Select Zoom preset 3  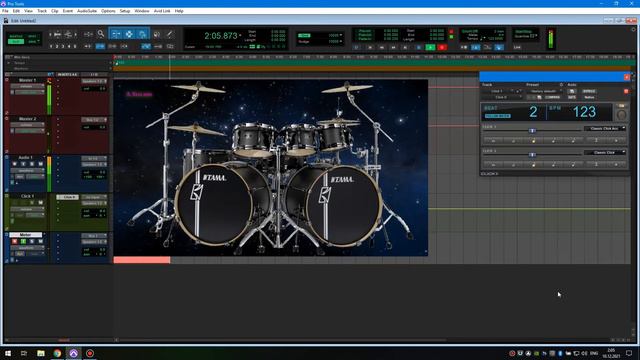[x=63, y=47]
